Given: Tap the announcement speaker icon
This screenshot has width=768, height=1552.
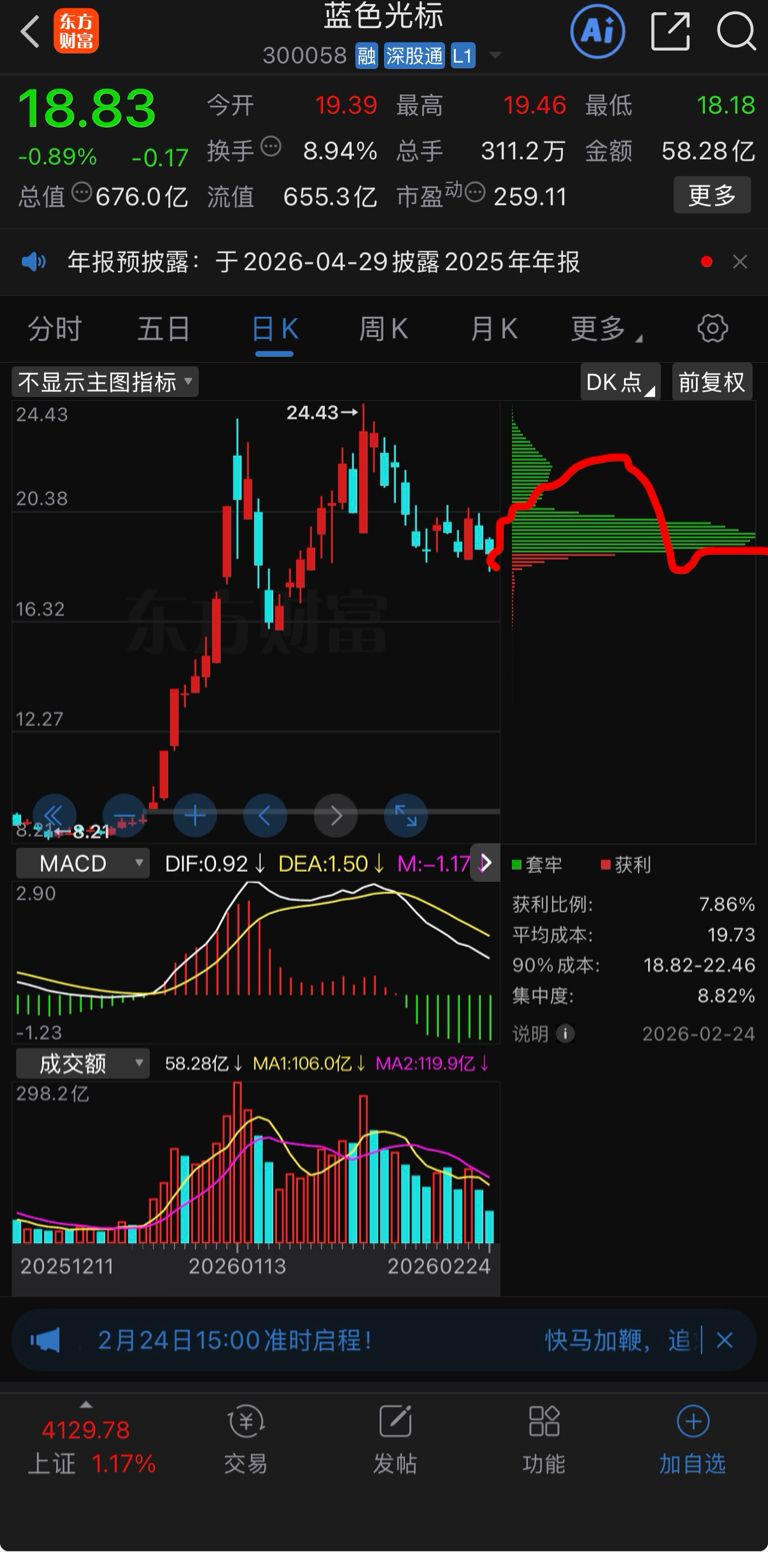Looking at the screenshot, I should 34,263.
